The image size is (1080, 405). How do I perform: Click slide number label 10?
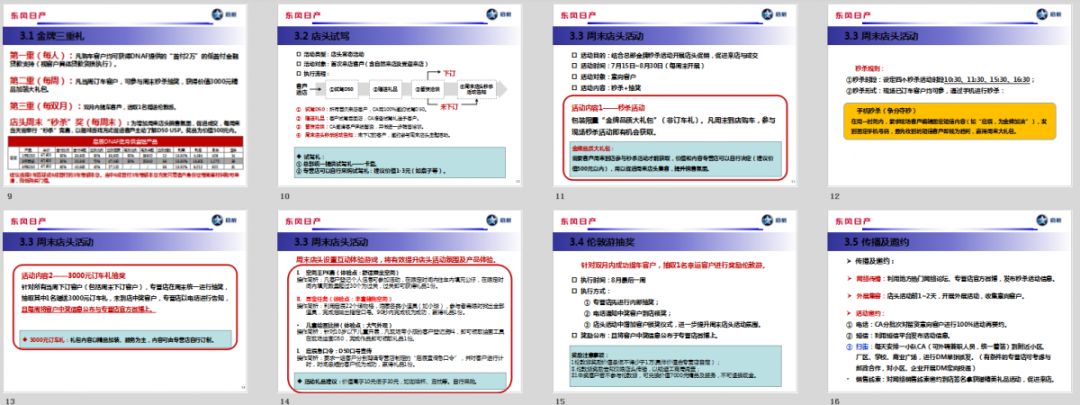pos(284,196)
